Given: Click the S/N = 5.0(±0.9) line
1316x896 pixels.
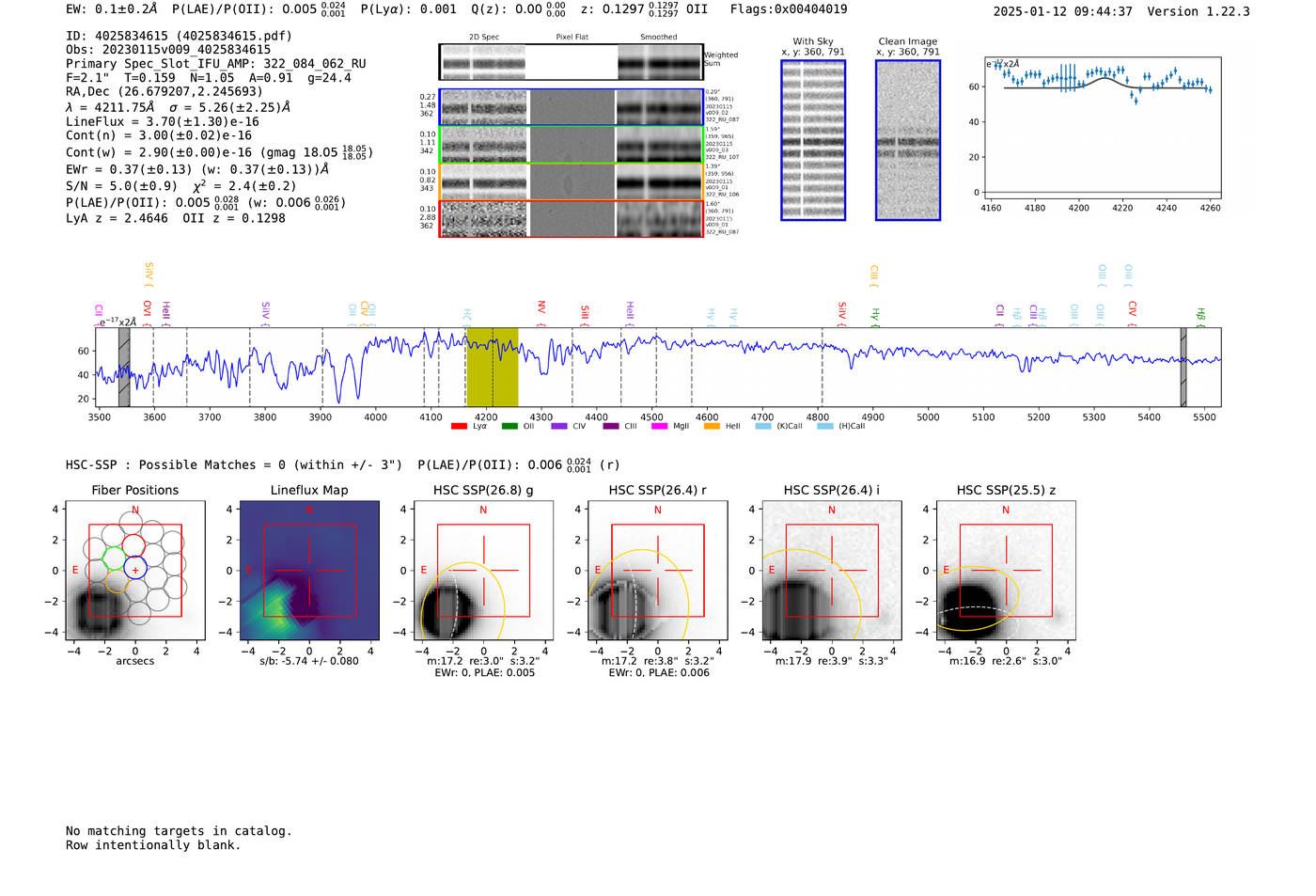Looking at the screenshot, I should (121, 186).
